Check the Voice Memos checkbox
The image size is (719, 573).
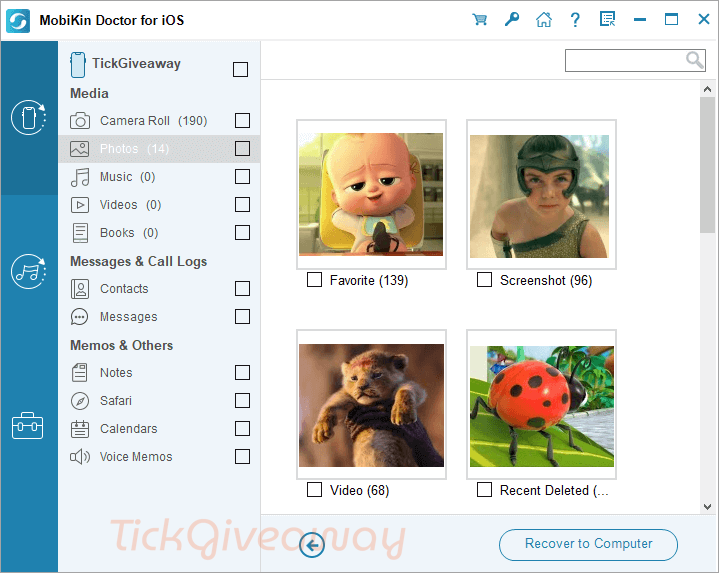(242, 457)
